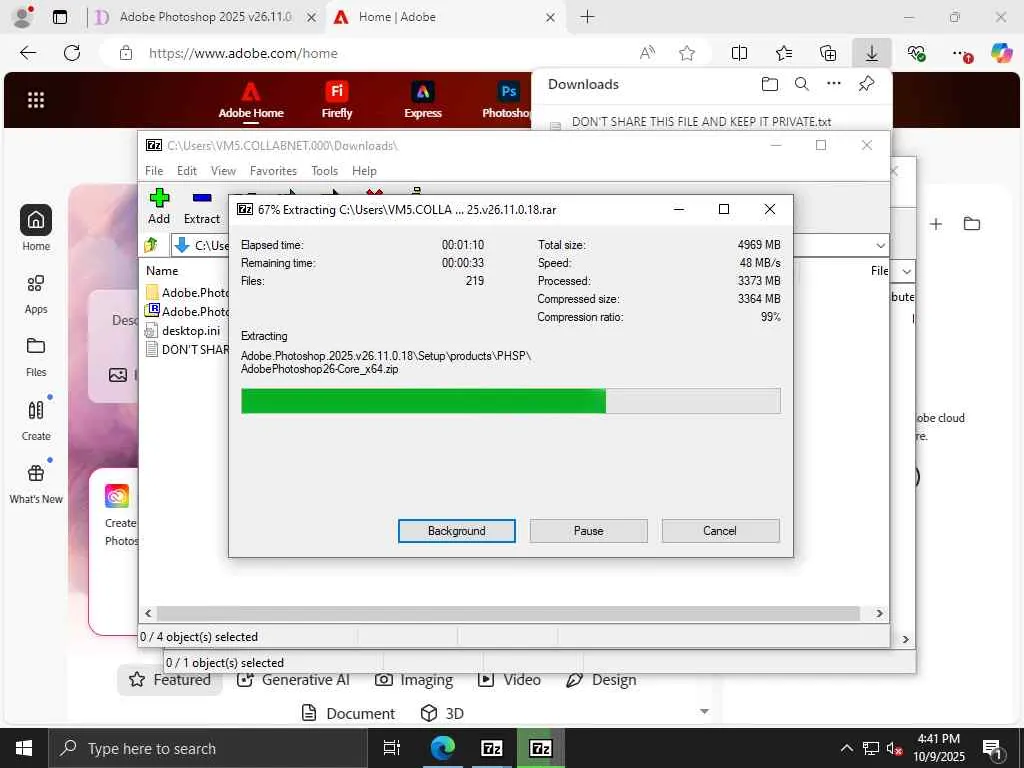This screenshot has width=1024, height=768.
Task: Click the Extract toolbar icon in 7-Zip
Action: pos(202,206)
